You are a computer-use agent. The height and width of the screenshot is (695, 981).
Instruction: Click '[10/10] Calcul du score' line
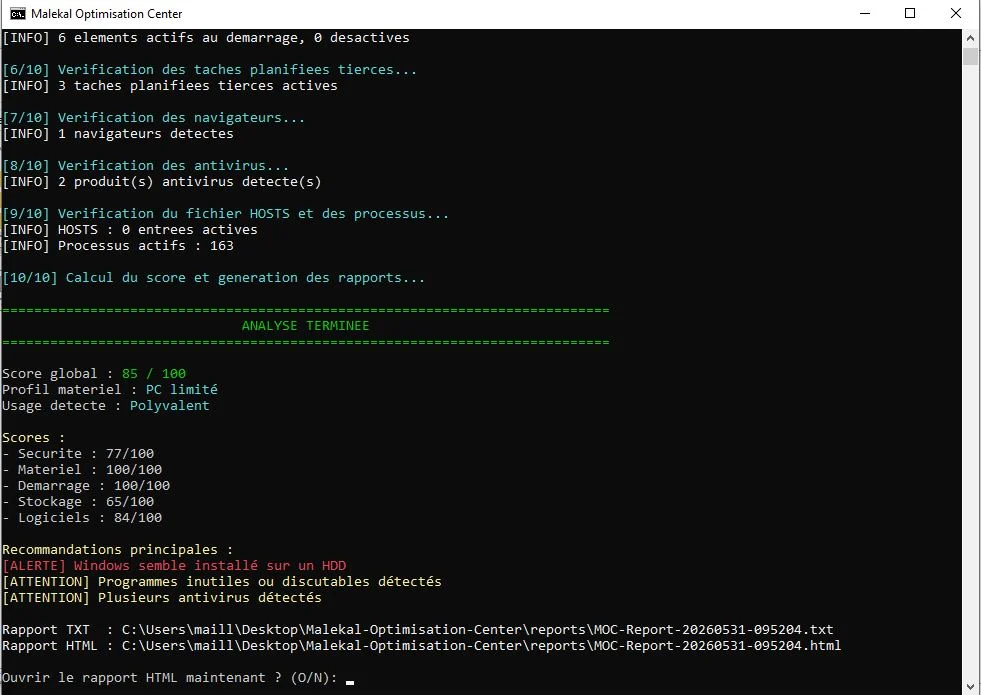click(214, 278)
